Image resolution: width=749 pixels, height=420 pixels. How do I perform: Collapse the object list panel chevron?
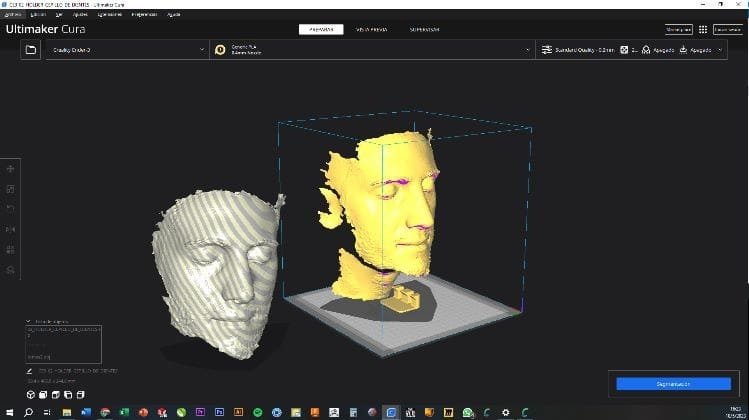[28, 322]
